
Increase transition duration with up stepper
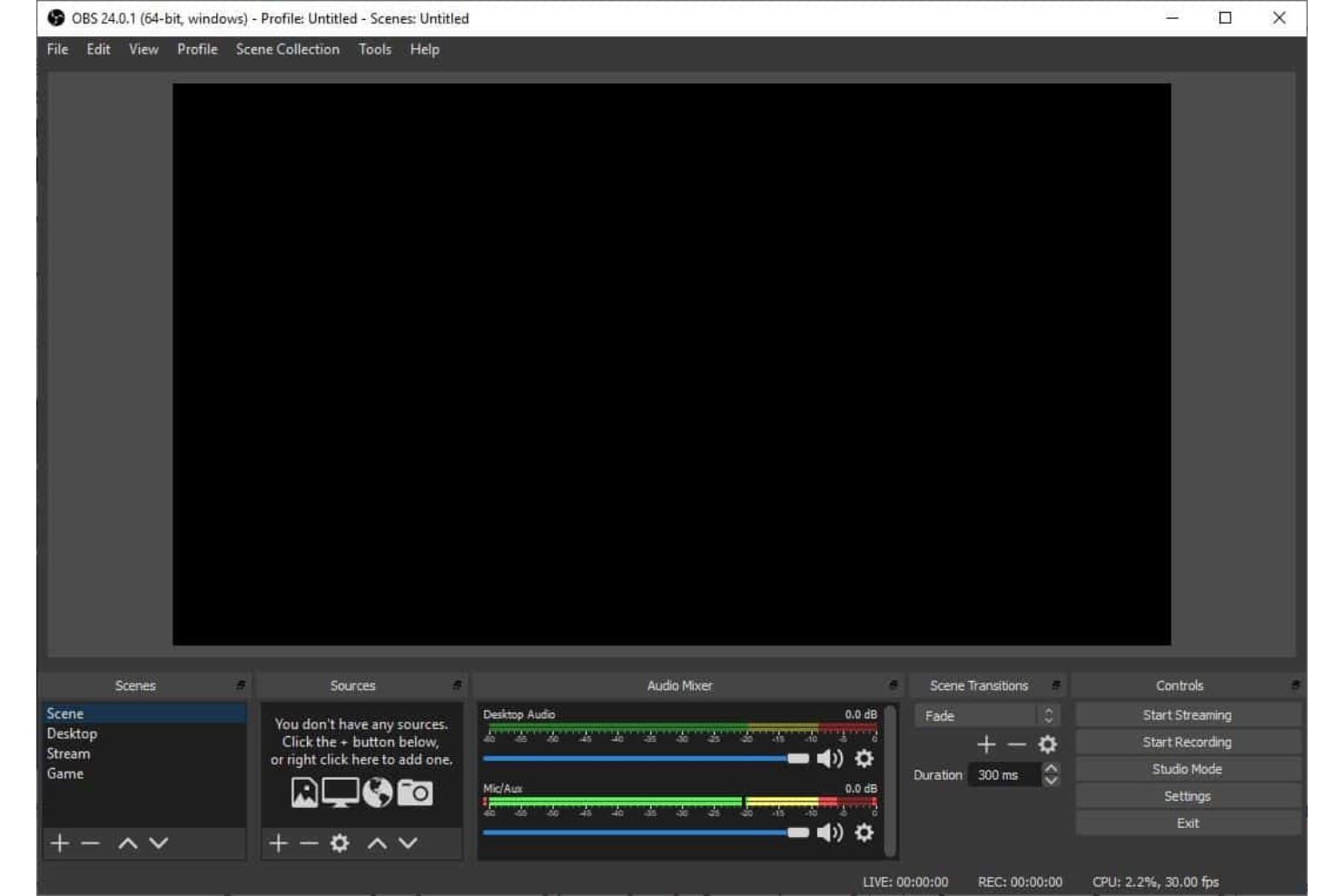(1052, 769)
